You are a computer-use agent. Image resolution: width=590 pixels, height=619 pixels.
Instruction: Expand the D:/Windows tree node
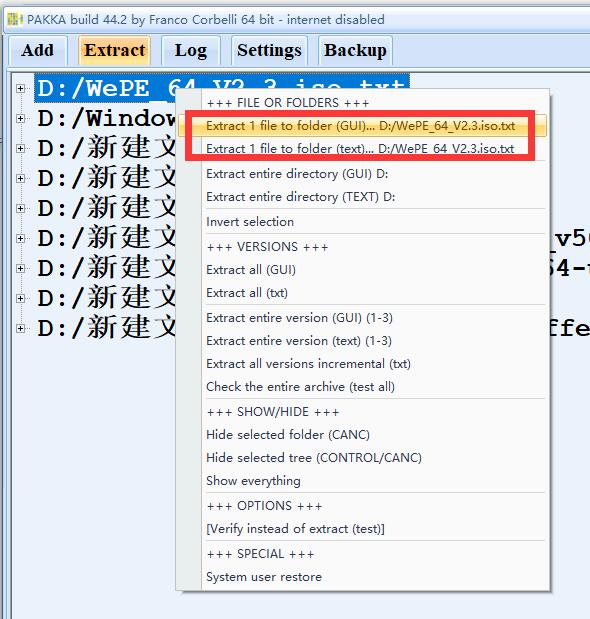click(x=21, y=118)
